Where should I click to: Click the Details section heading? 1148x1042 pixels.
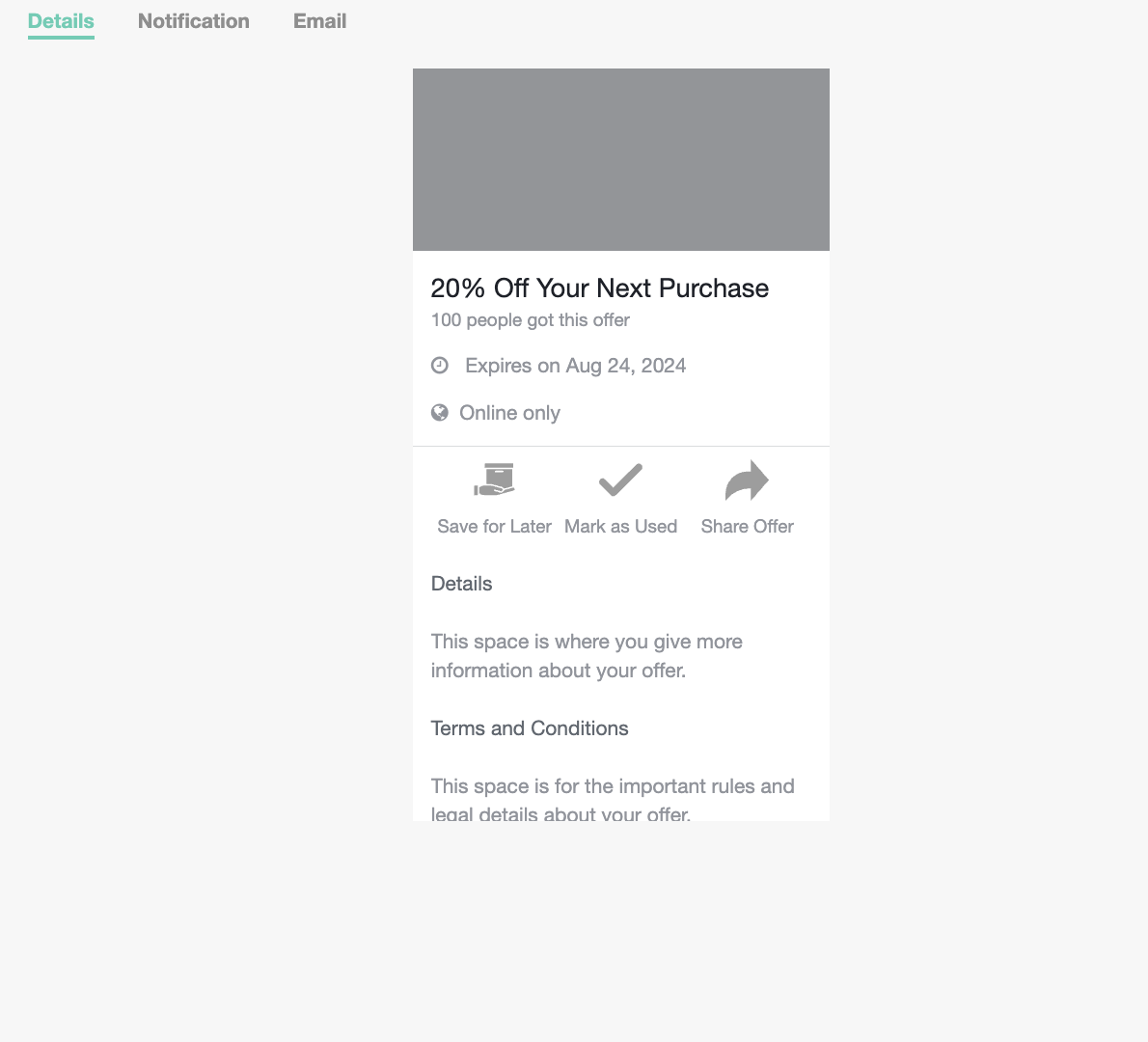coord(461,583)
